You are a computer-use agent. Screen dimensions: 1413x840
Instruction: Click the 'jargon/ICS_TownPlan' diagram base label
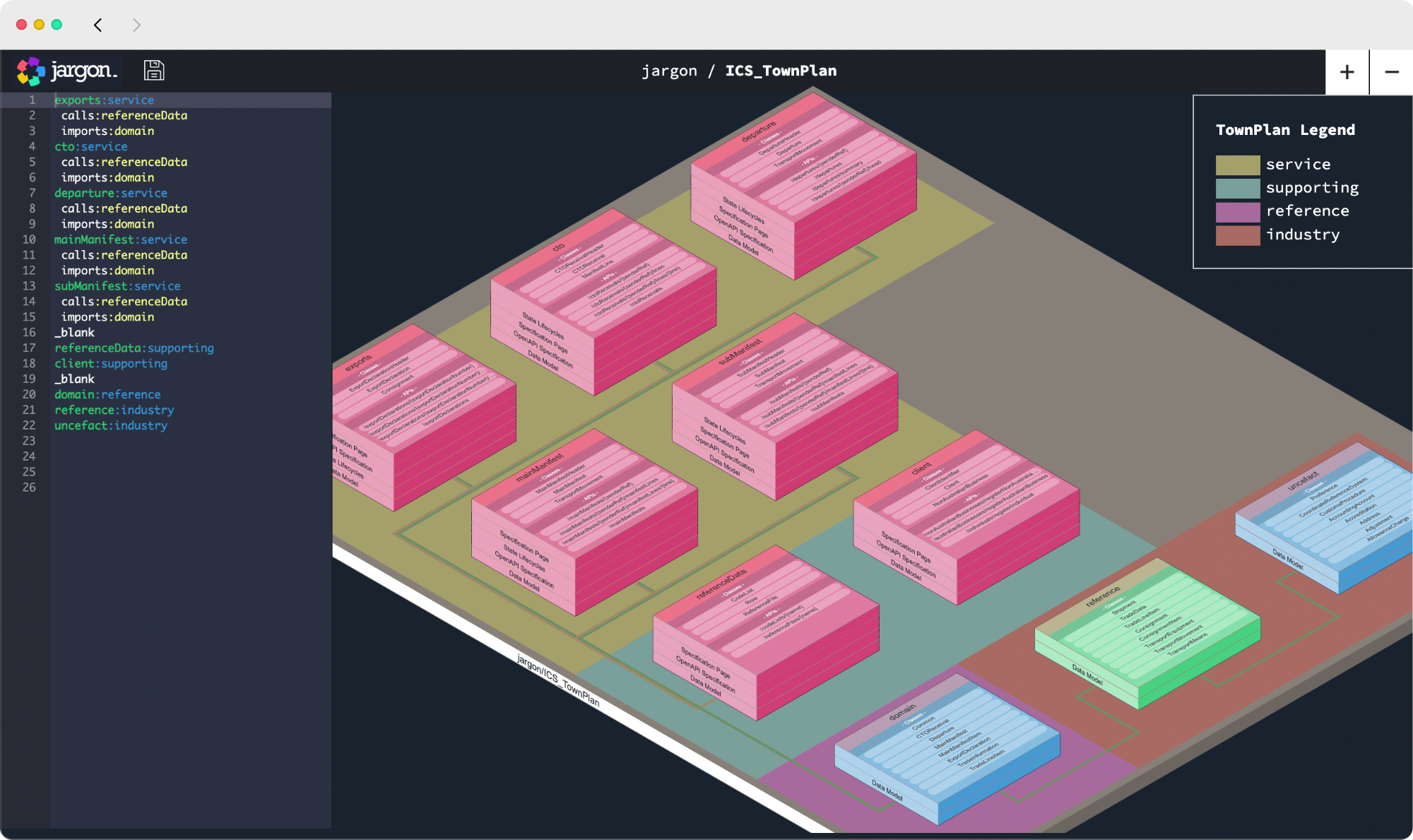pyautogui.click(x=558, y=680)
